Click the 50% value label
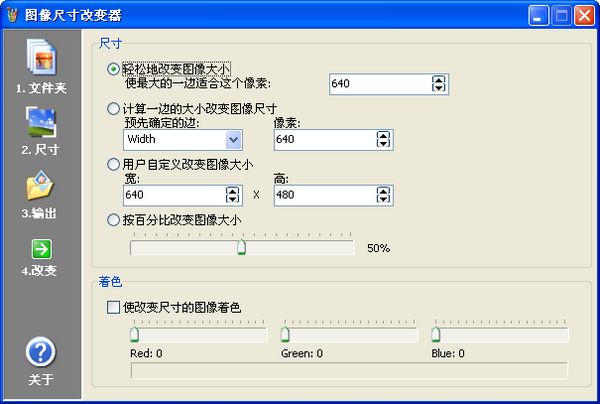The height and width of the screenshot is (404, 600). [378, 248]
